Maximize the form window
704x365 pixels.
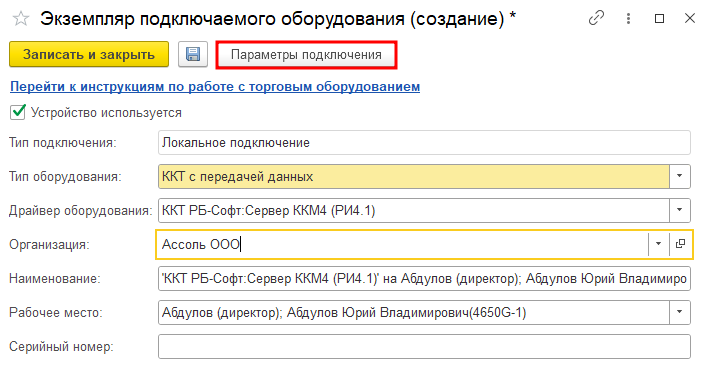click(659, 18)
